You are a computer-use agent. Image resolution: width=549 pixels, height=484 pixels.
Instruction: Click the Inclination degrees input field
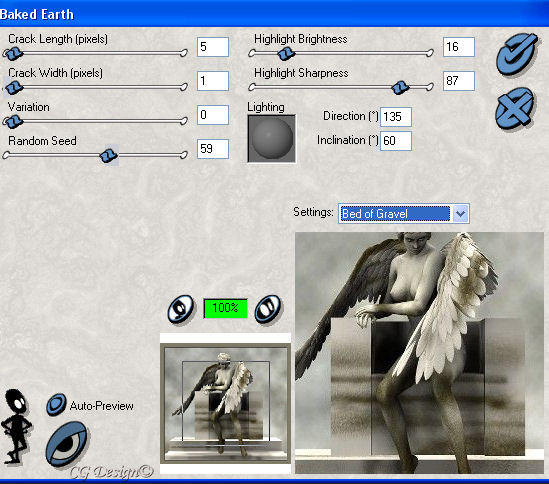pos(396,141)
